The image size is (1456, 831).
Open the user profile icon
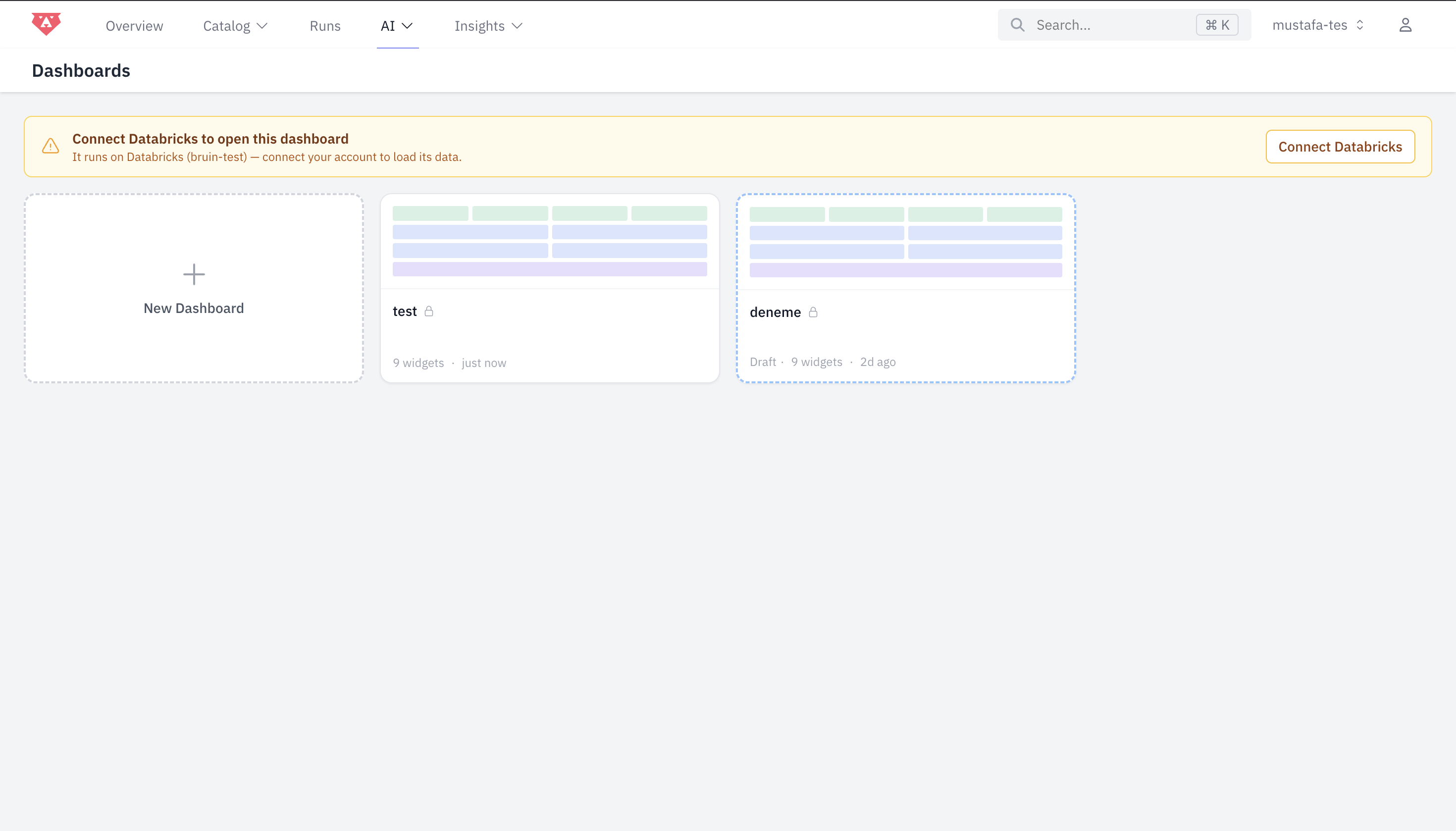[1405, 25]
